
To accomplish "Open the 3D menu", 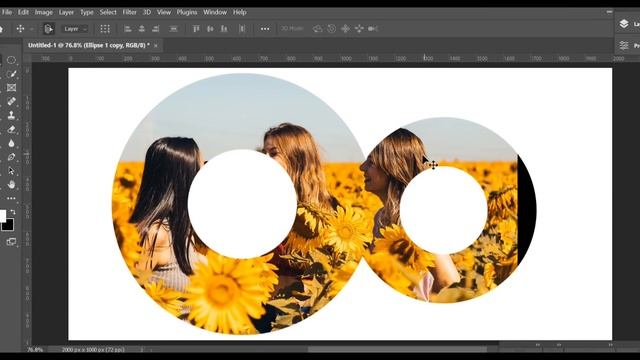I will tap(147, 12).
